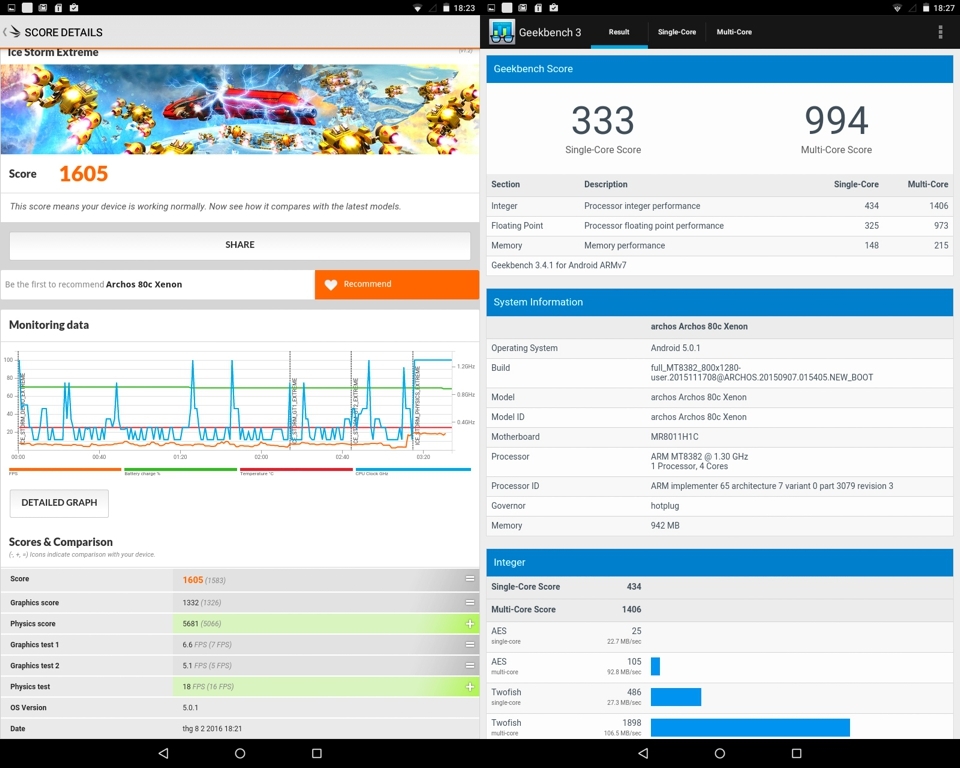Open recent apps below the 3DMark screen

point(317,753)
